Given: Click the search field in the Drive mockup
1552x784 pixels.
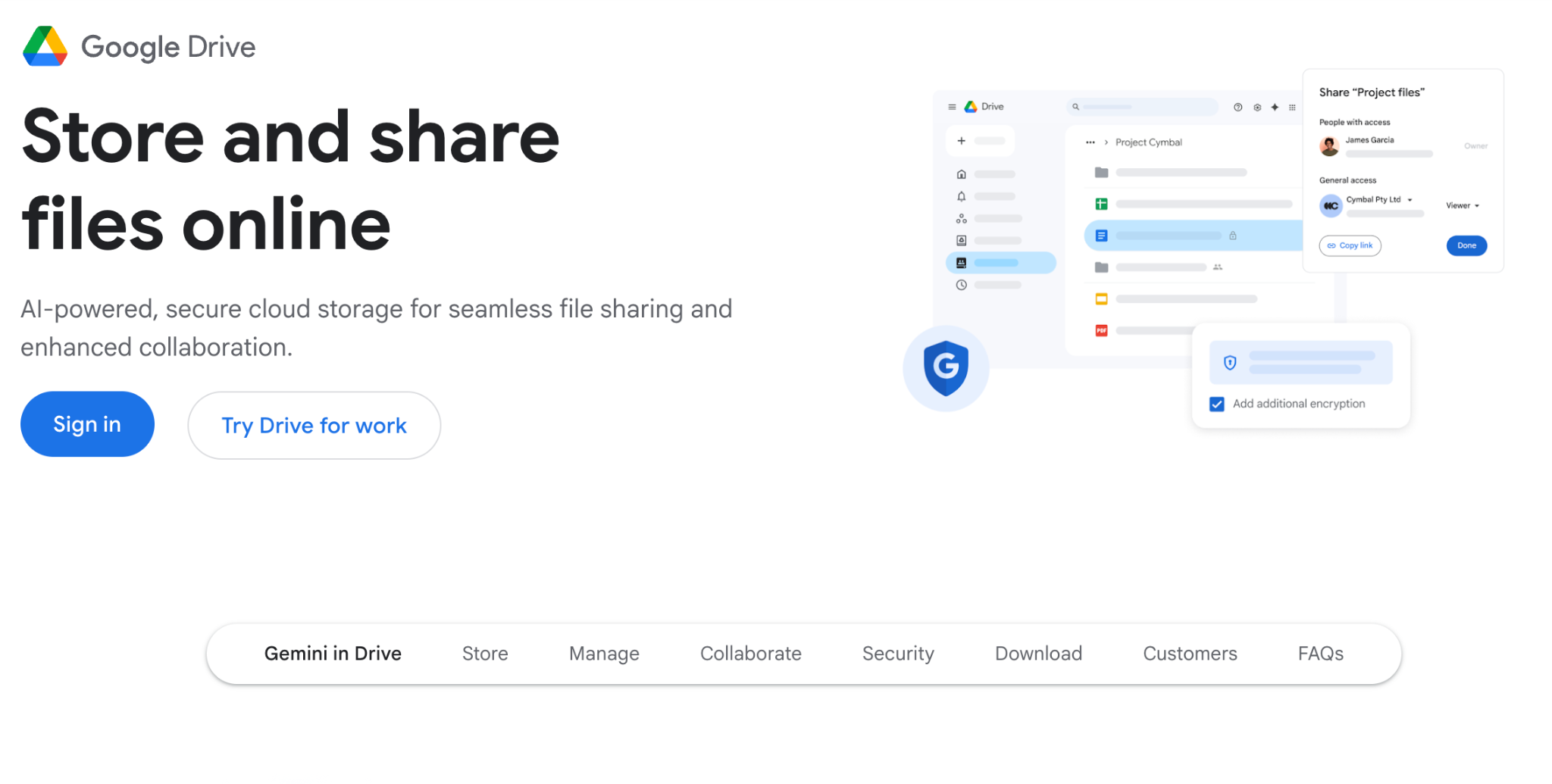Looking at the screenshot, I should pos(1143,107).
